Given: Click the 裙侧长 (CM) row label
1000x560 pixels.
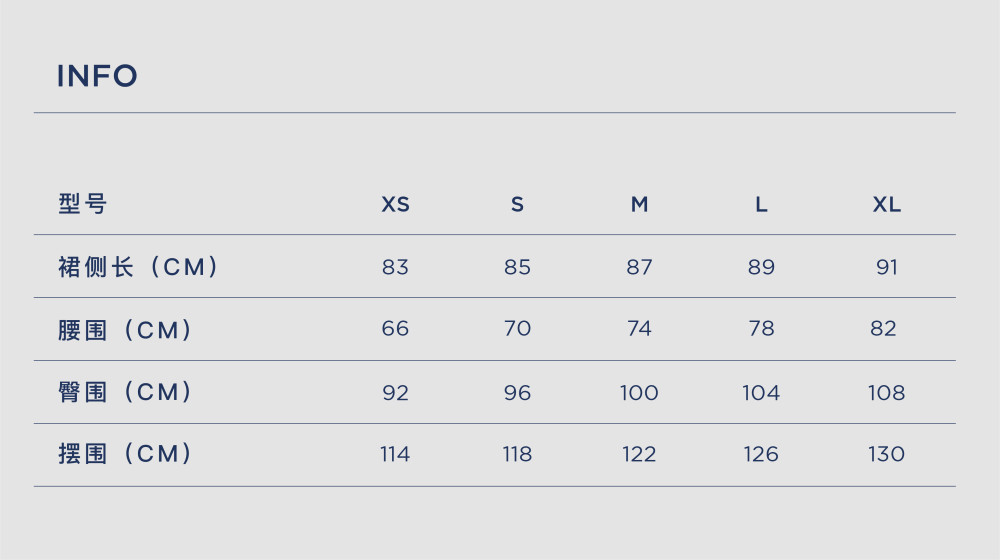Looking at the screenshot, I should click(138, 267).
